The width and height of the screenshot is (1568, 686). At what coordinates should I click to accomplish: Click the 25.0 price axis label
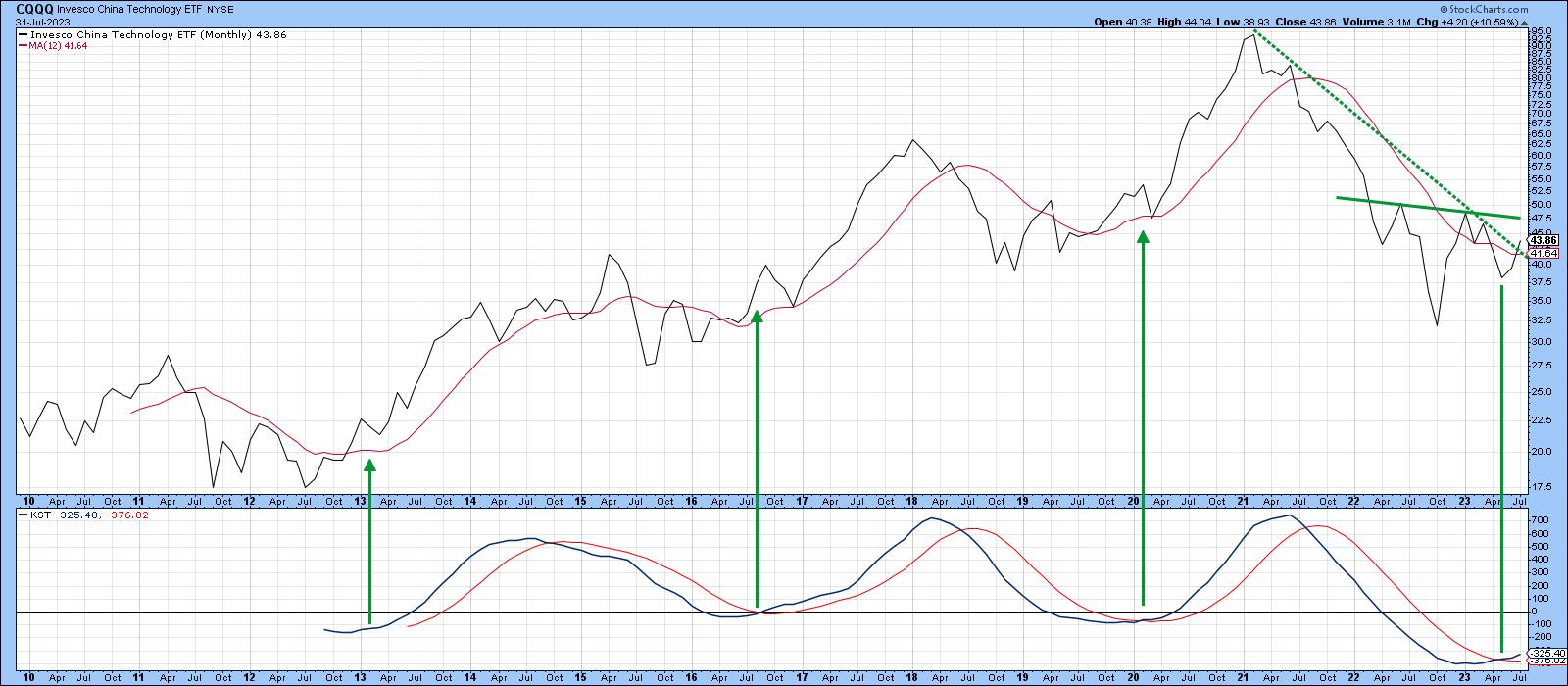1540,391
